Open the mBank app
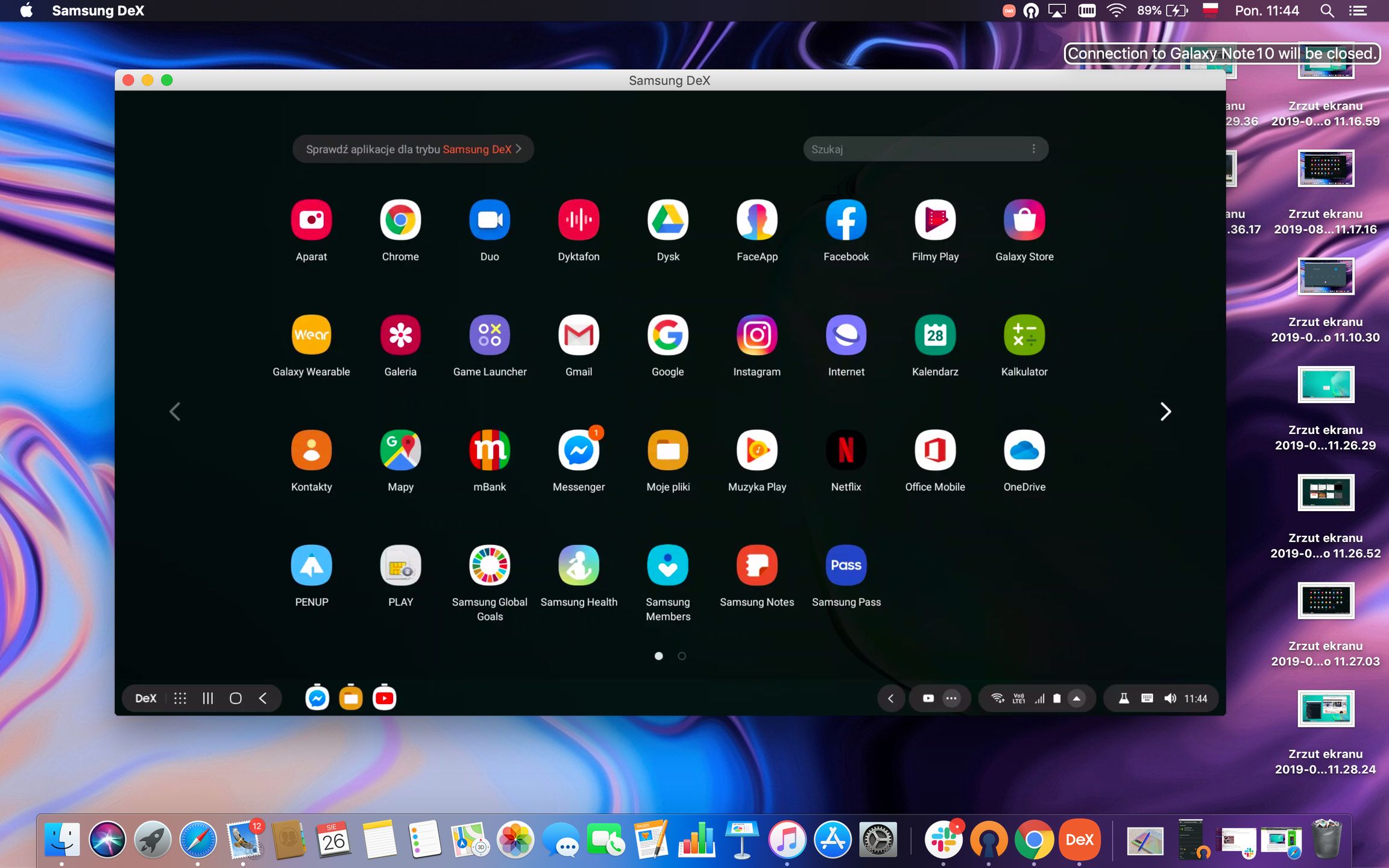 pyautogui.click(x=489, y=450)
